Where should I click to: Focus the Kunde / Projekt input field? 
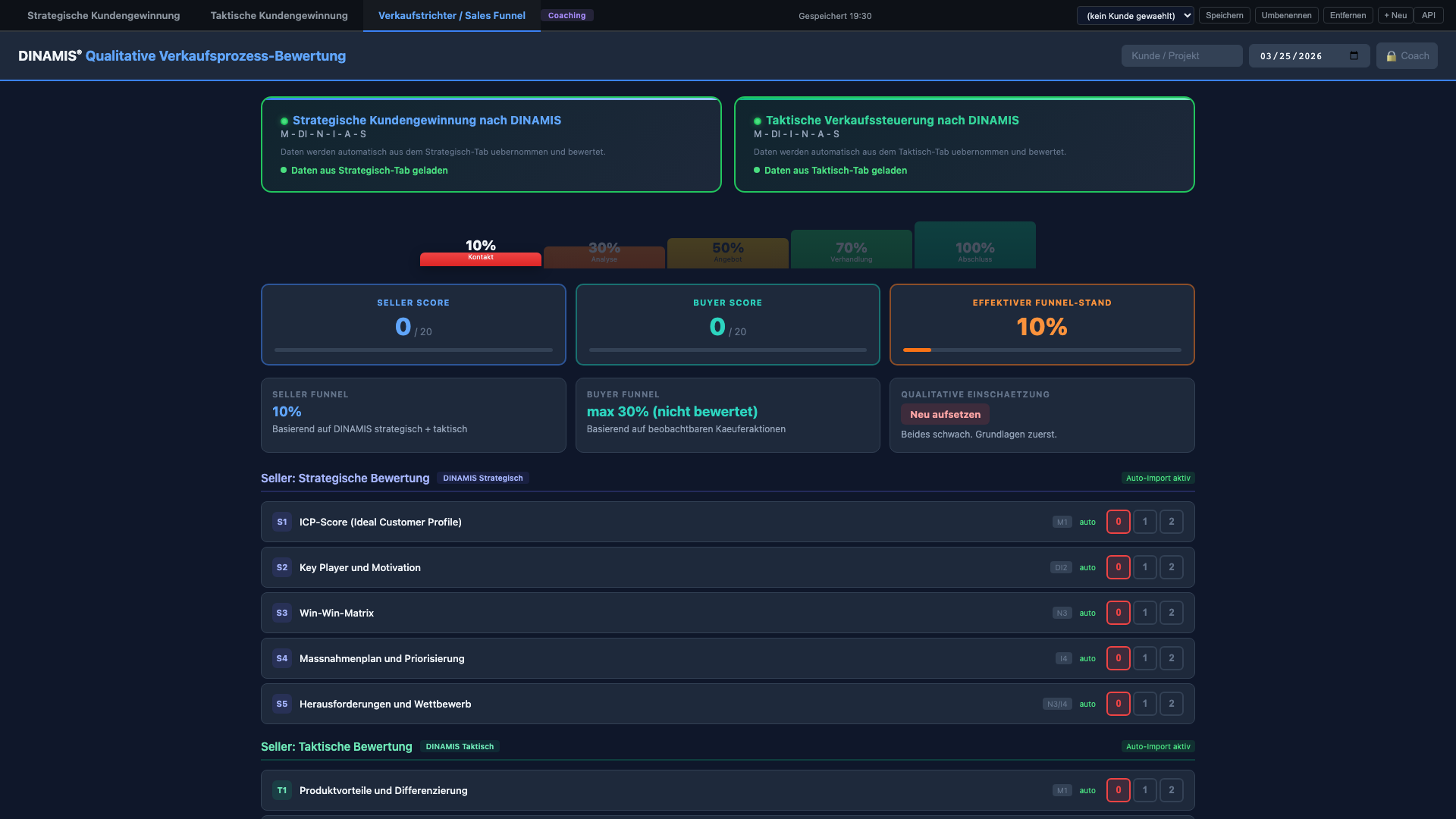tap(1181, 55)
